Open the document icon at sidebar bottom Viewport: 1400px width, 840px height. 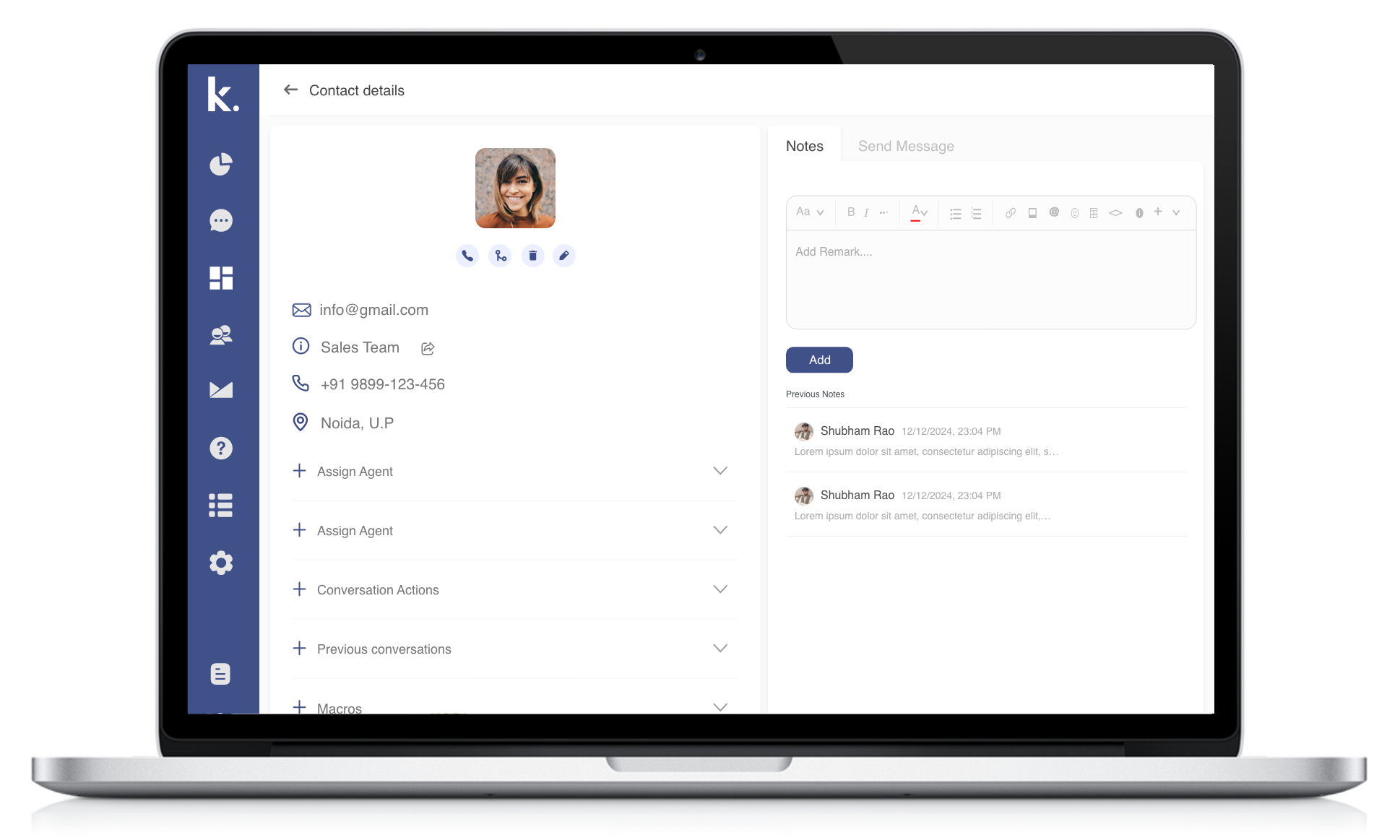220,674
